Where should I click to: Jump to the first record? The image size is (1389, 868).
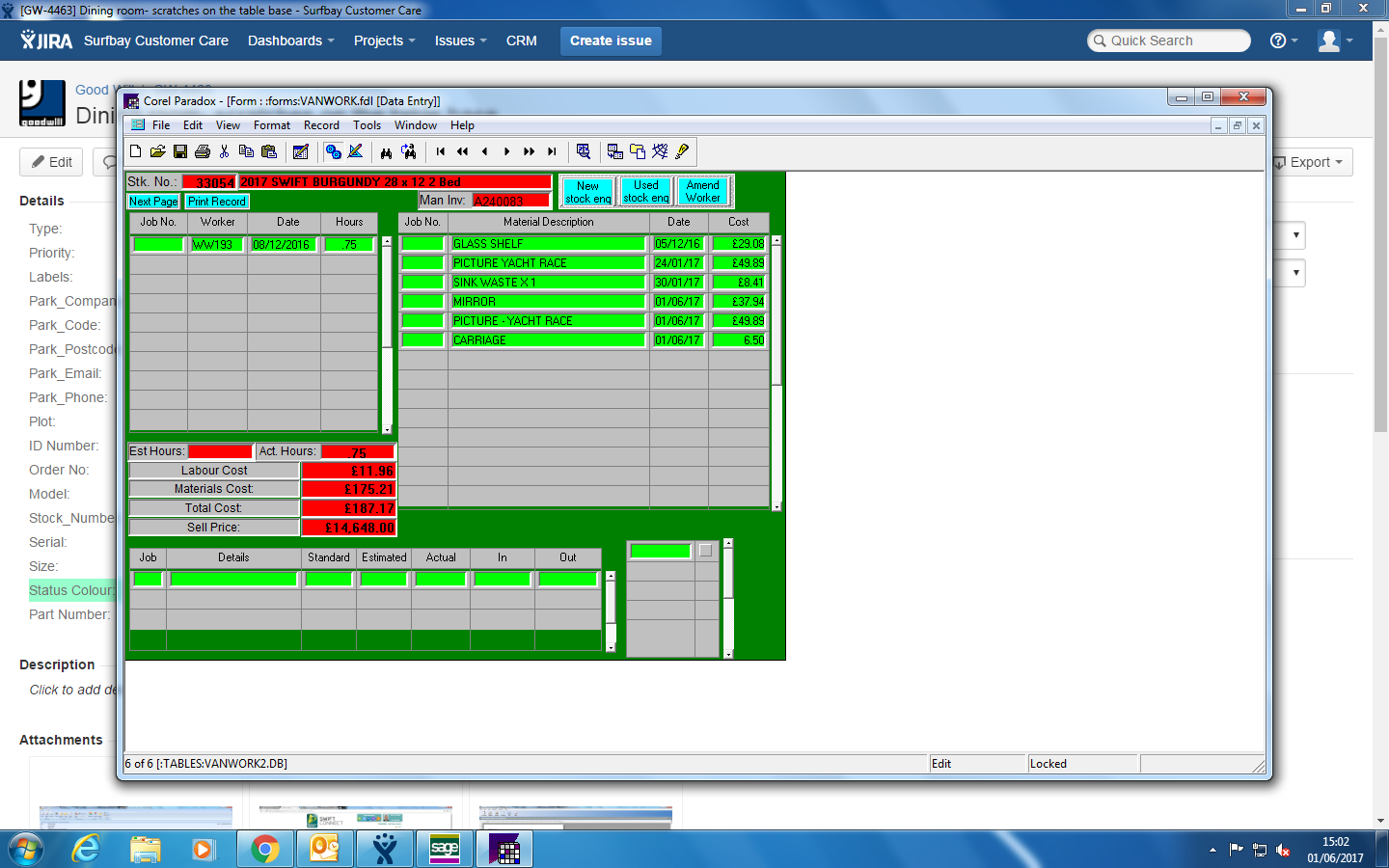point(441,151)
